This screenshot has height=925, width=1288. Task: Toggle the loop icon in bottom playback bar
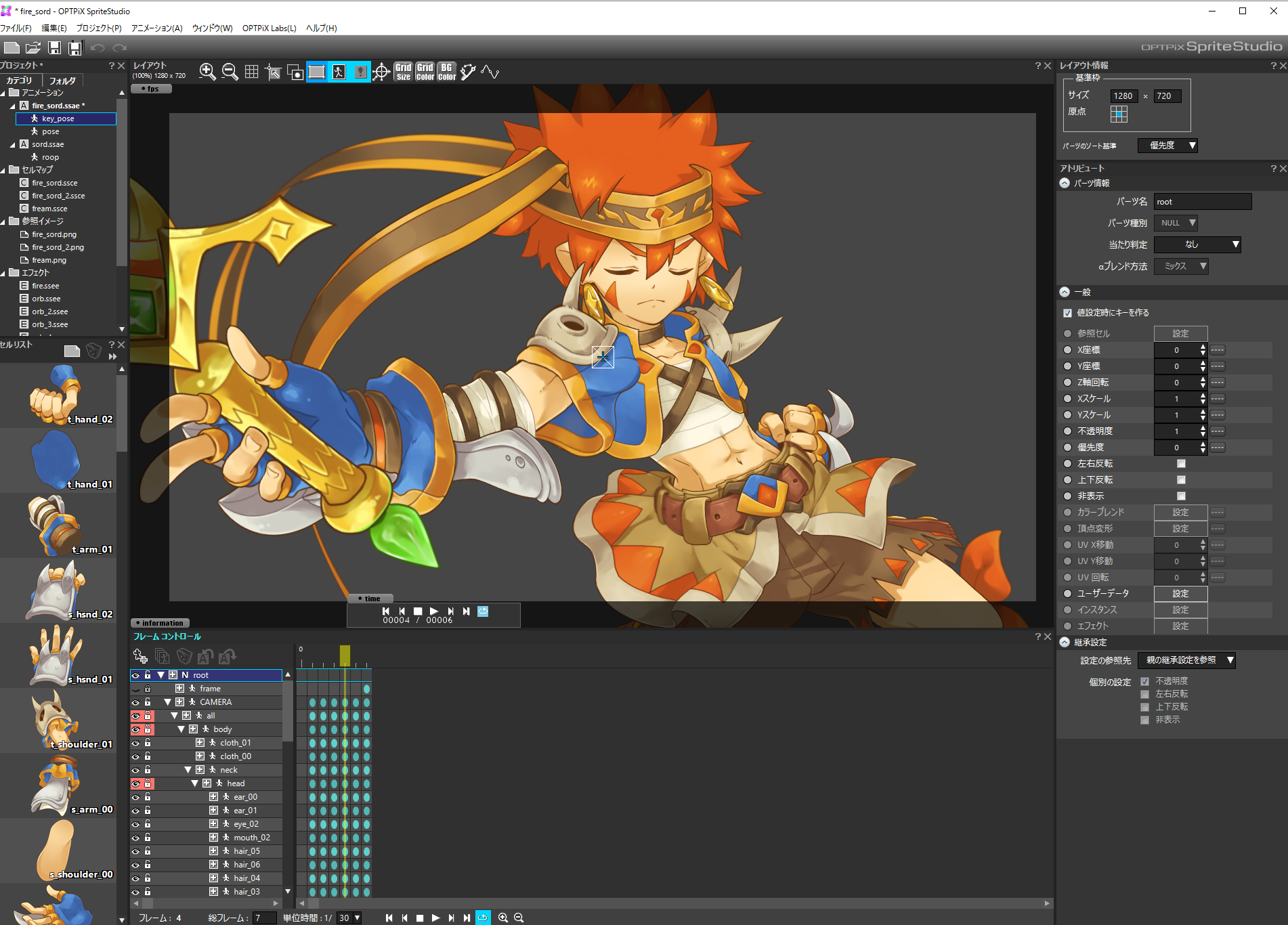[x=483, y=918]
